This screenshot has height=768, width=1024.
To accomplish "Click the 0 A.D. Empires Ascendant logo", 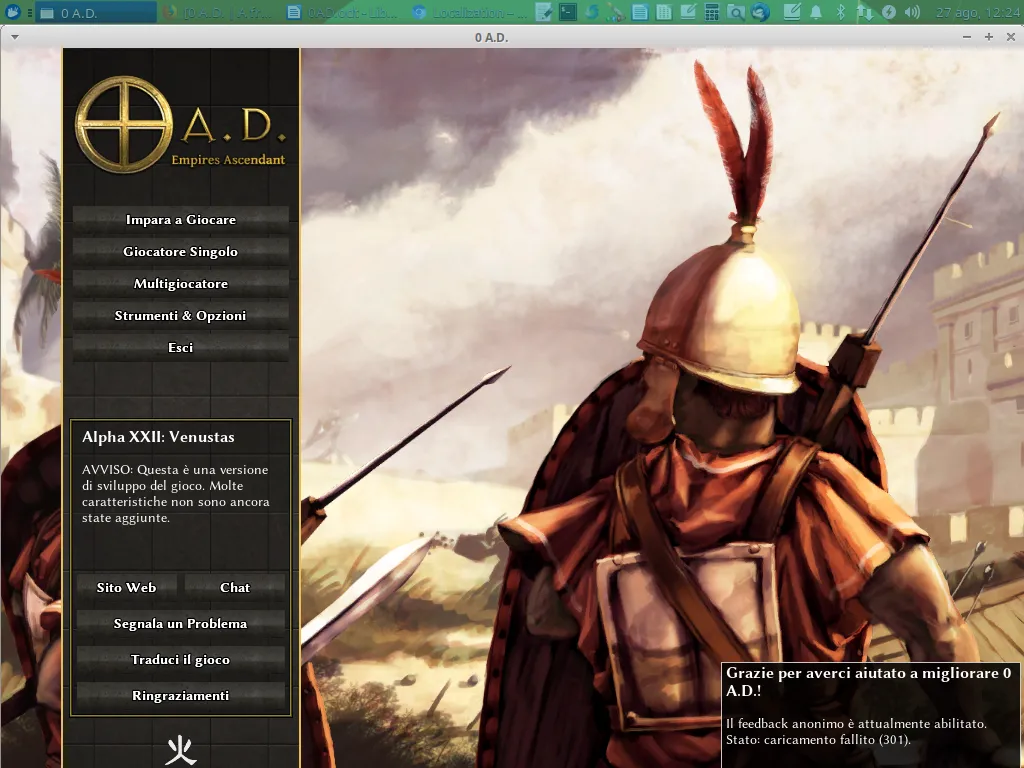I will click(x=181, y=124).
